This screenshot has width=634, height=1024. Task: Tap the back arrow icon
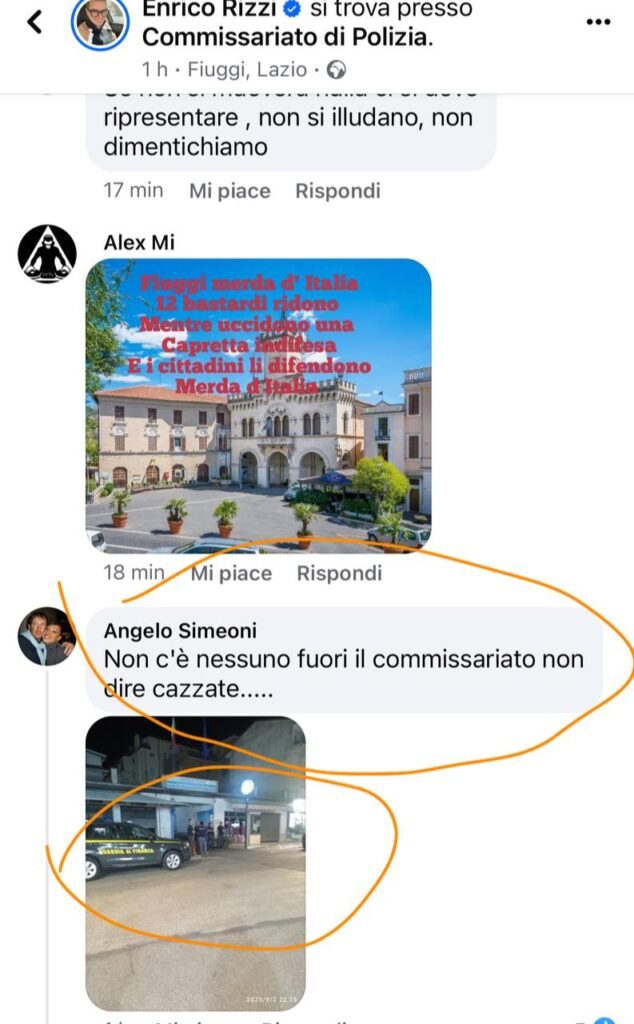[x=35, y=22]
